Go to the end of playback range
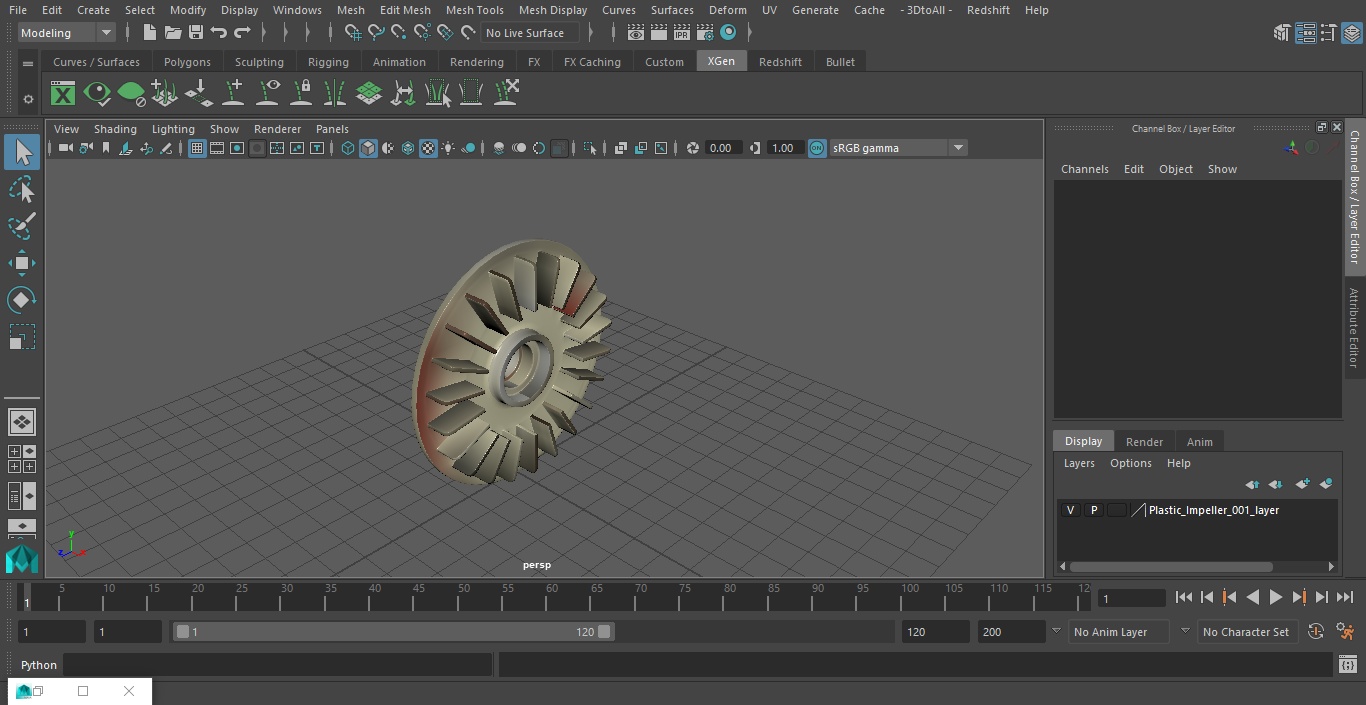 tap(1345, 597)
